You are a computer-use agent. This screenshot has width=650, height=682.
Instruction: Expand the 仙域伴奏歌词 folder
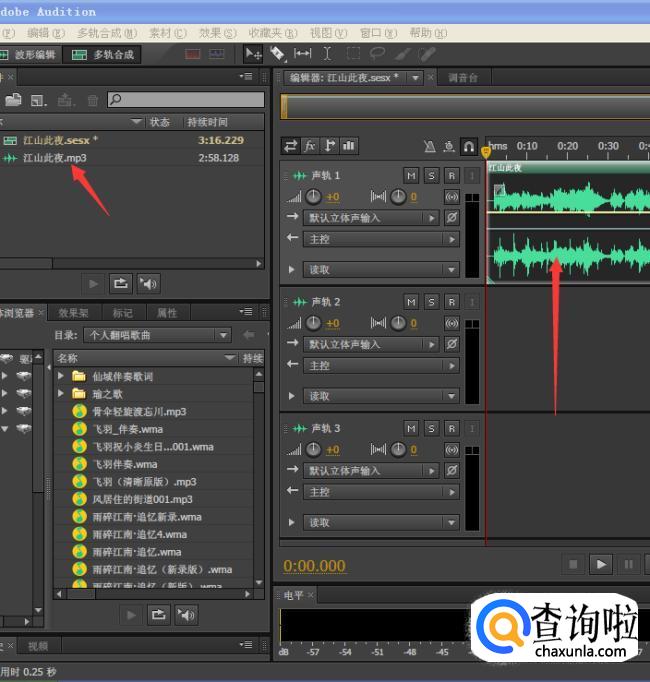[x=62, y=377]
